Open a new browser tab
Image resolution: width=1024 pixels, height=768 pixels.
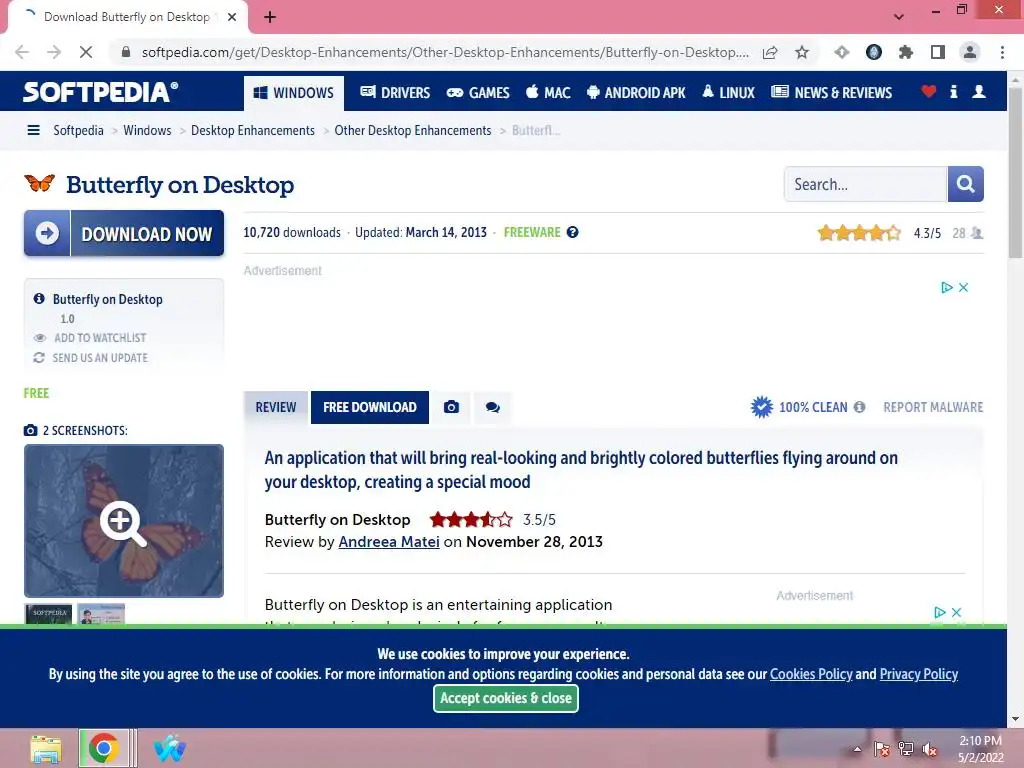[x=270, y=17]
